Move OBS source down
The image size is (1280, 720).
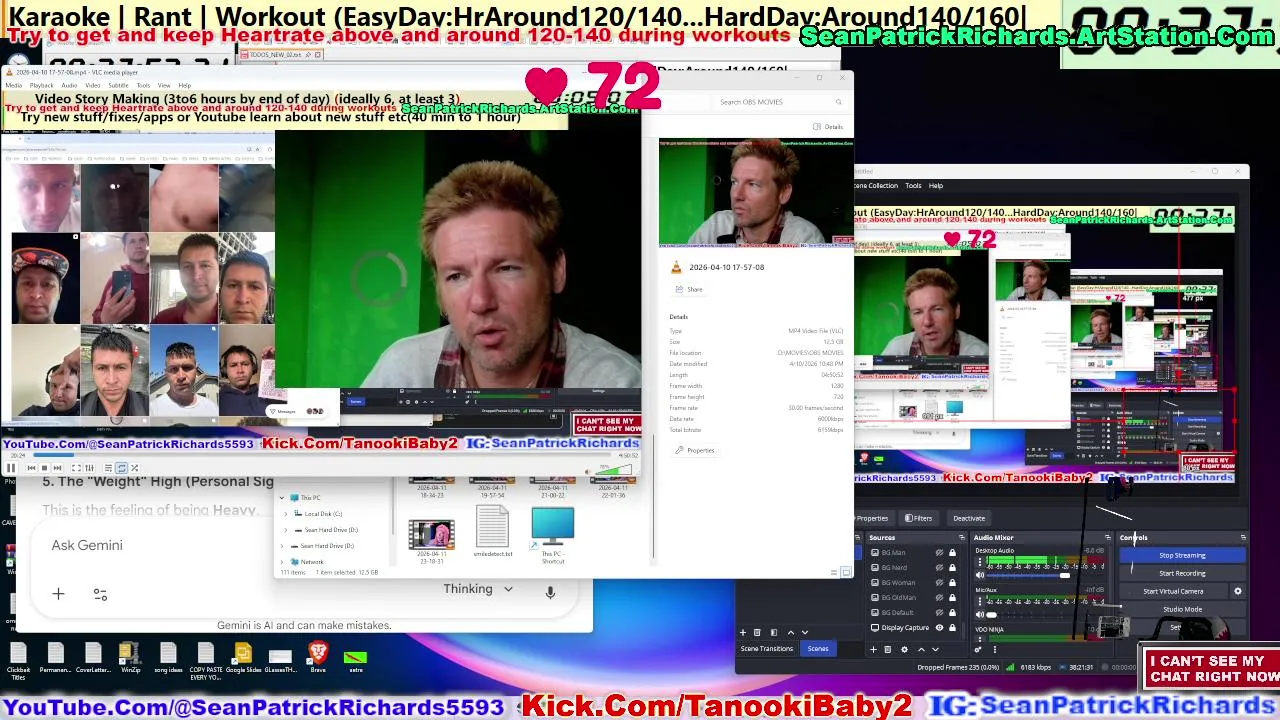click(x=935, y=649)
